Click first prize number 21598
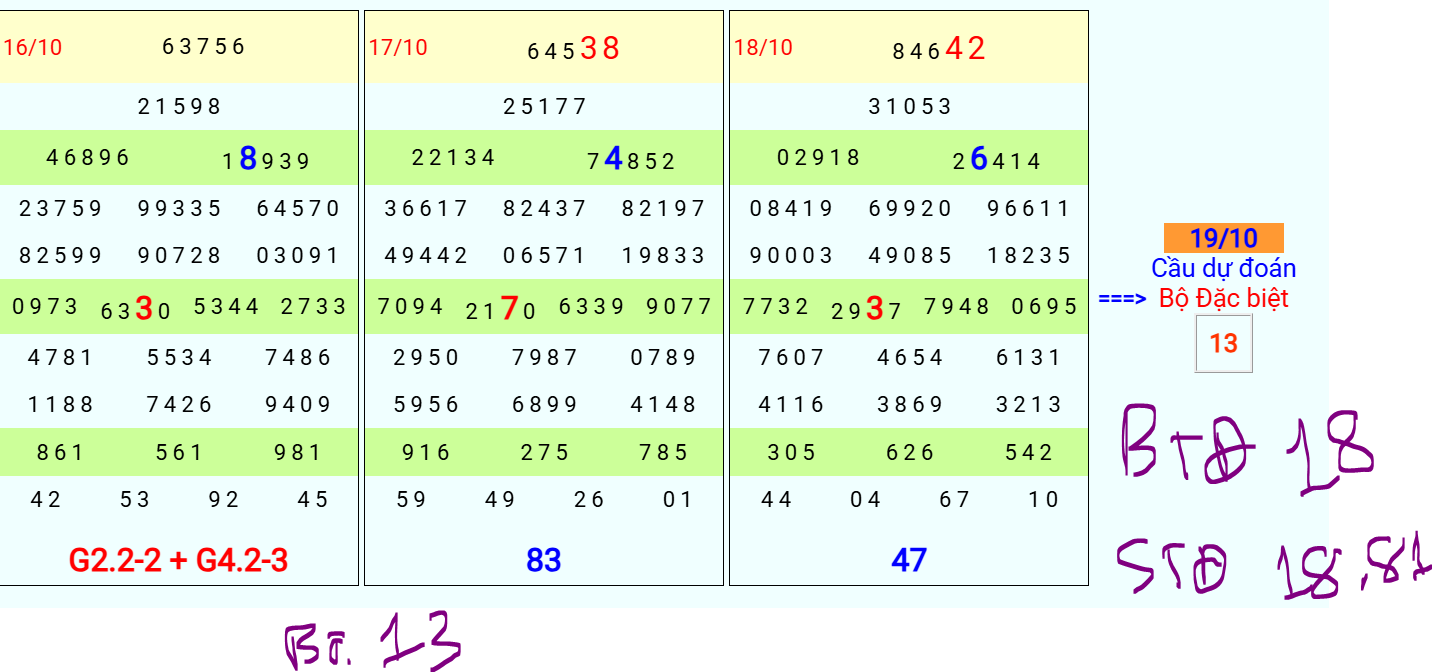The height and width of the screenshot is (672, 1432). point(180,106)
